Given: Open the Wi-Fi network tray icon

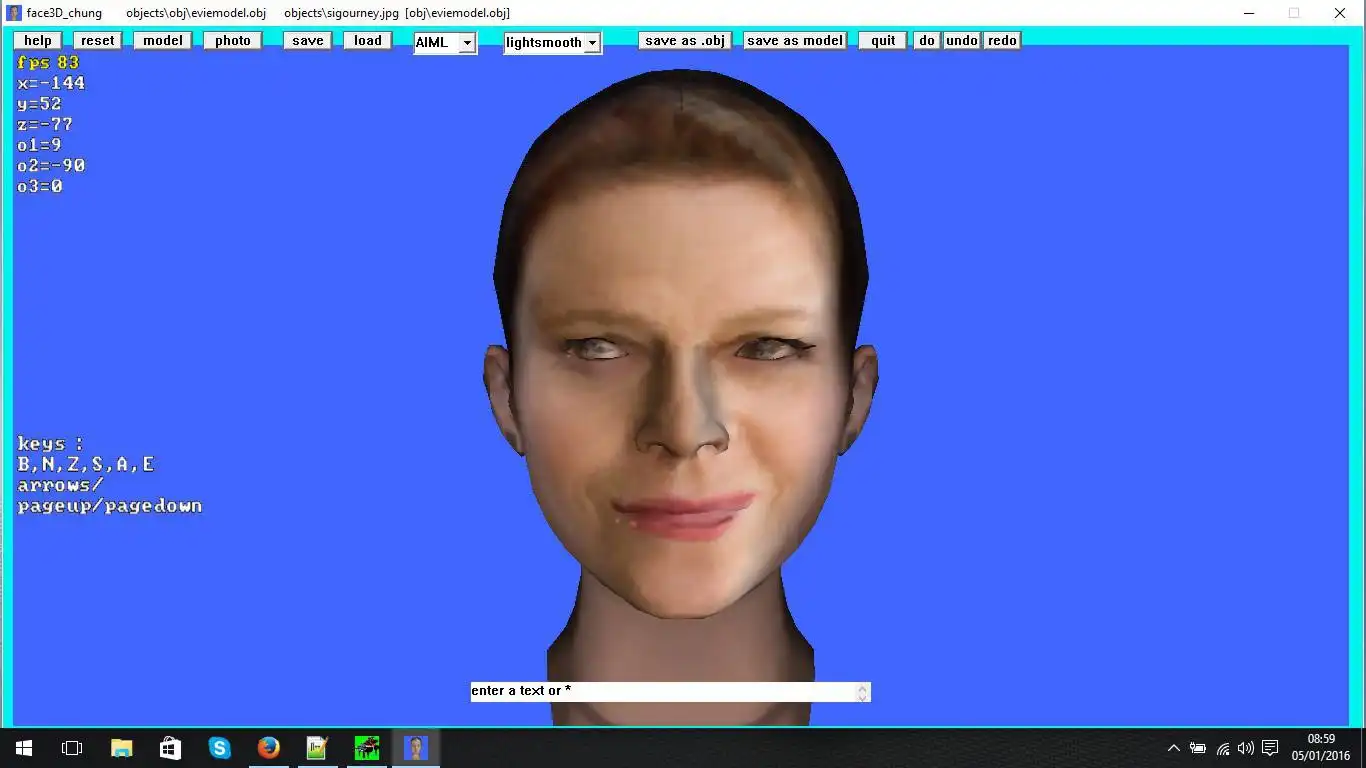Looking at the screenshot, I should [x=1222, y=748].
